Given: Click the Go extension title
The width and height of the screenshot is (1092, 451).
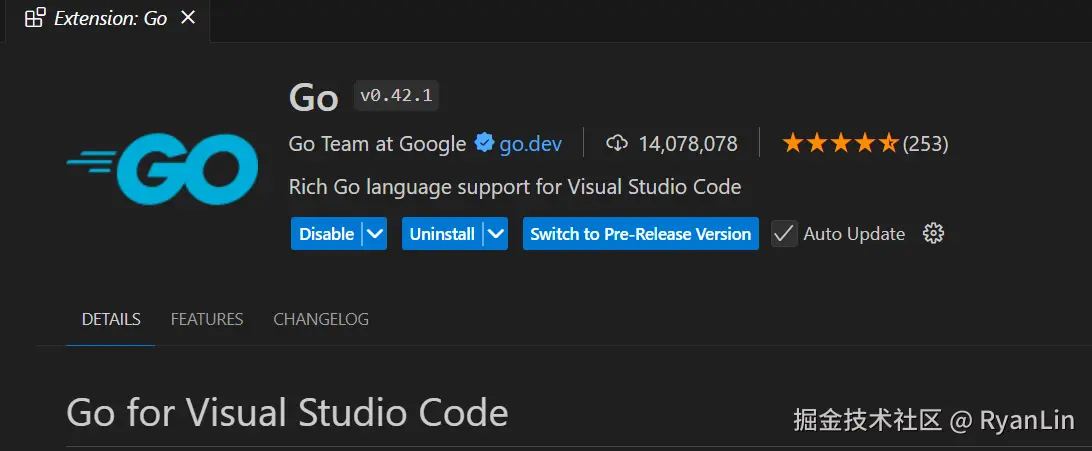Looking at the screenshot, I should [x=313, y=97].
